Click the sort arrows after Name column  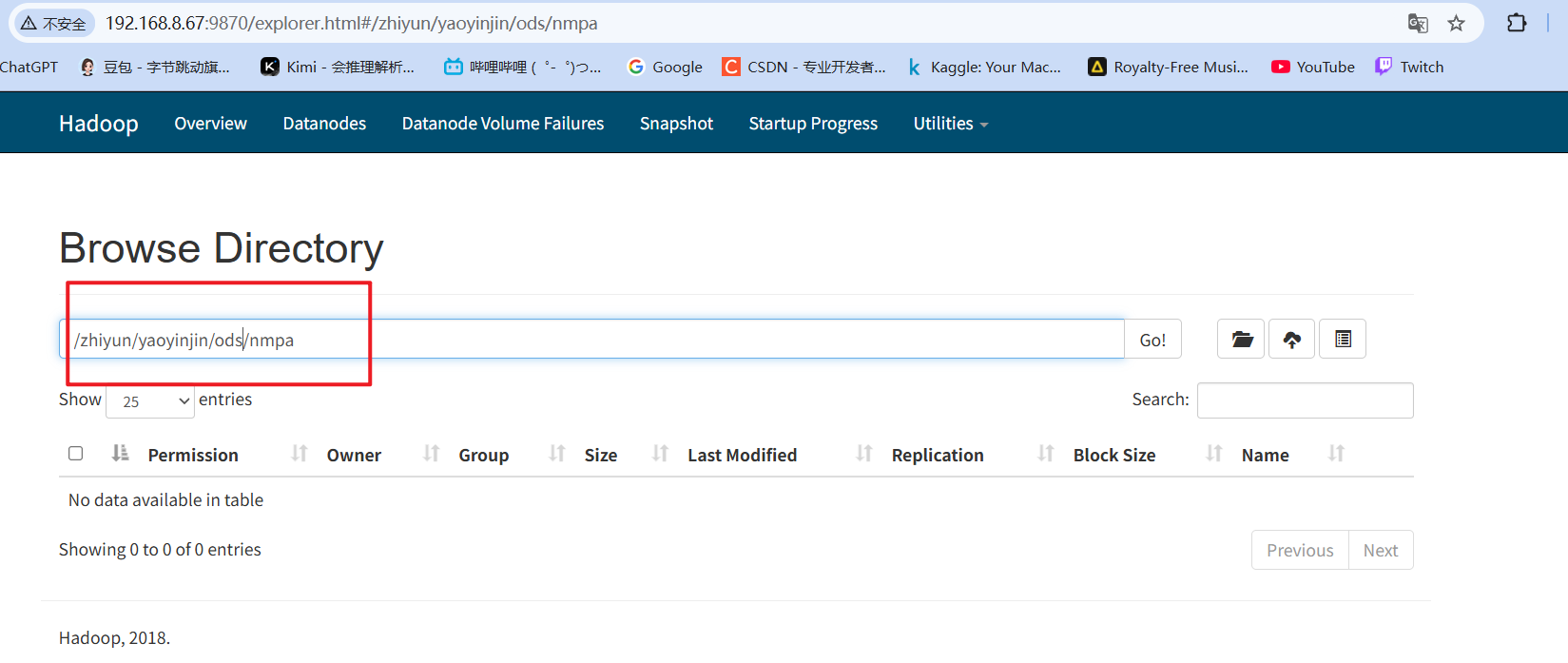1336,454
